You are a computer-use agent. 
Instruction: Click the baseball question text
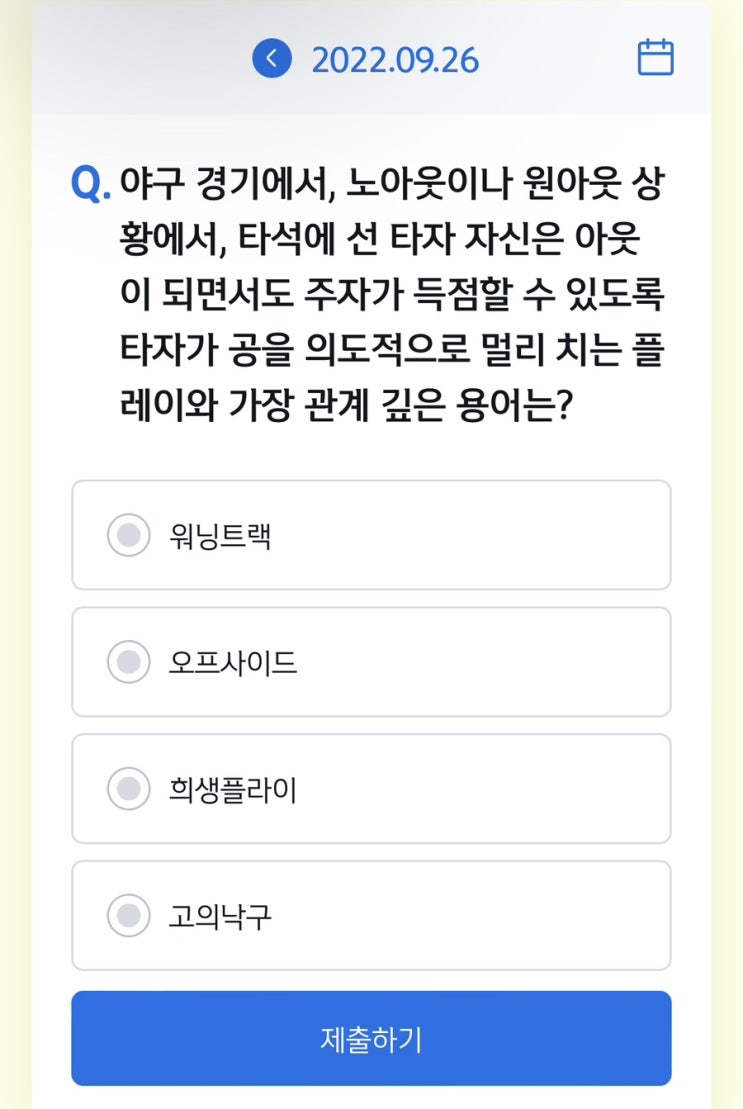(390, 297)
